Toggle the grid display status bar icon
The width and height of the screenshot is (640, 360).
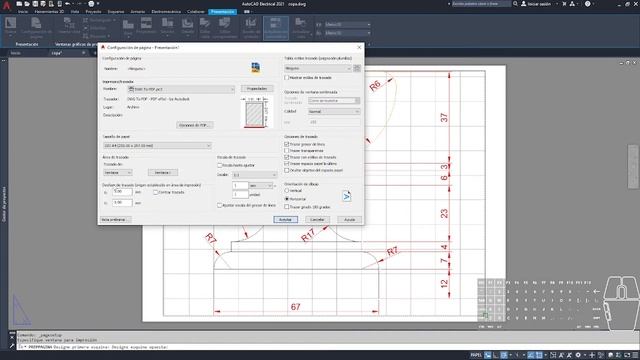pos(488,355)
